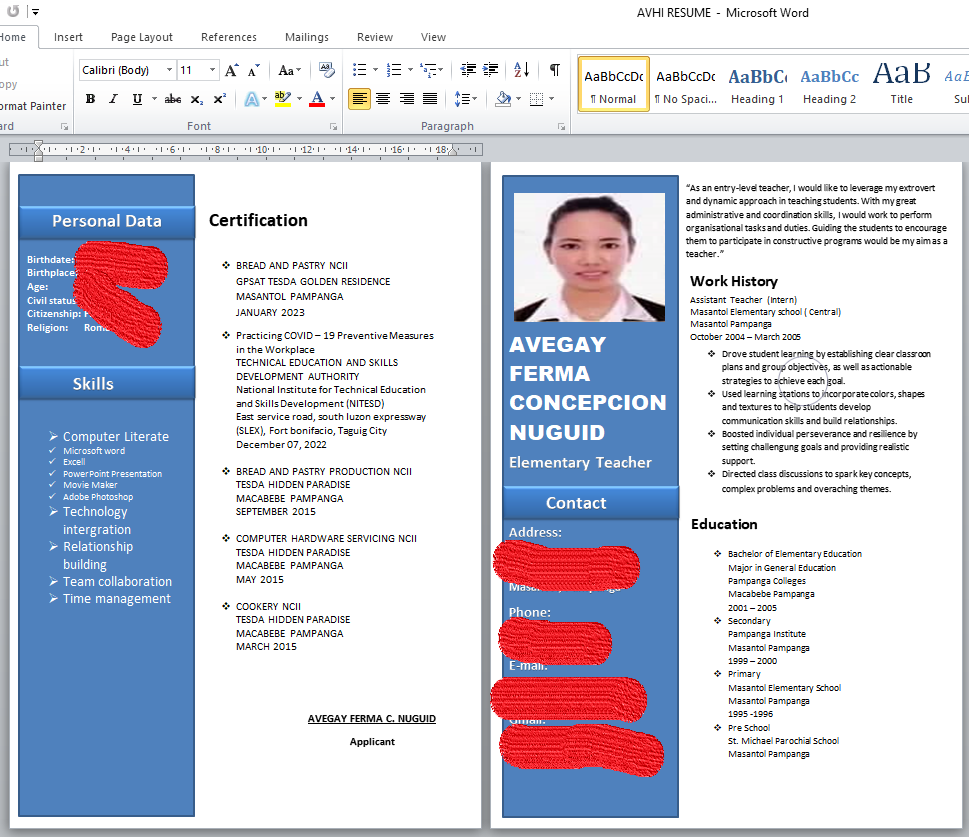The width and height of the screenshot is (969, 837).
Task: Open the References ribbon tab
Action: [229, 37]
